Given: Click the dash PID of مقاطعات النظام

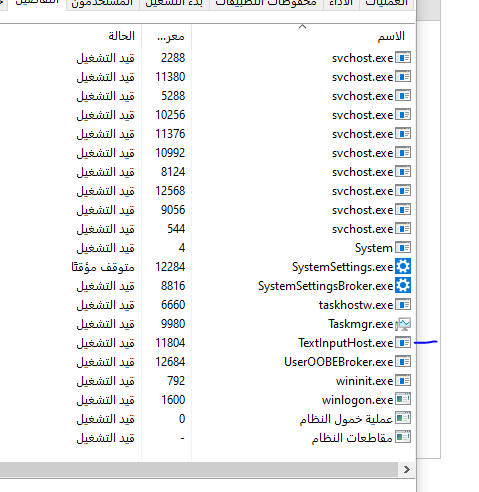Looking at the screenshot, I should click(182, 438).
